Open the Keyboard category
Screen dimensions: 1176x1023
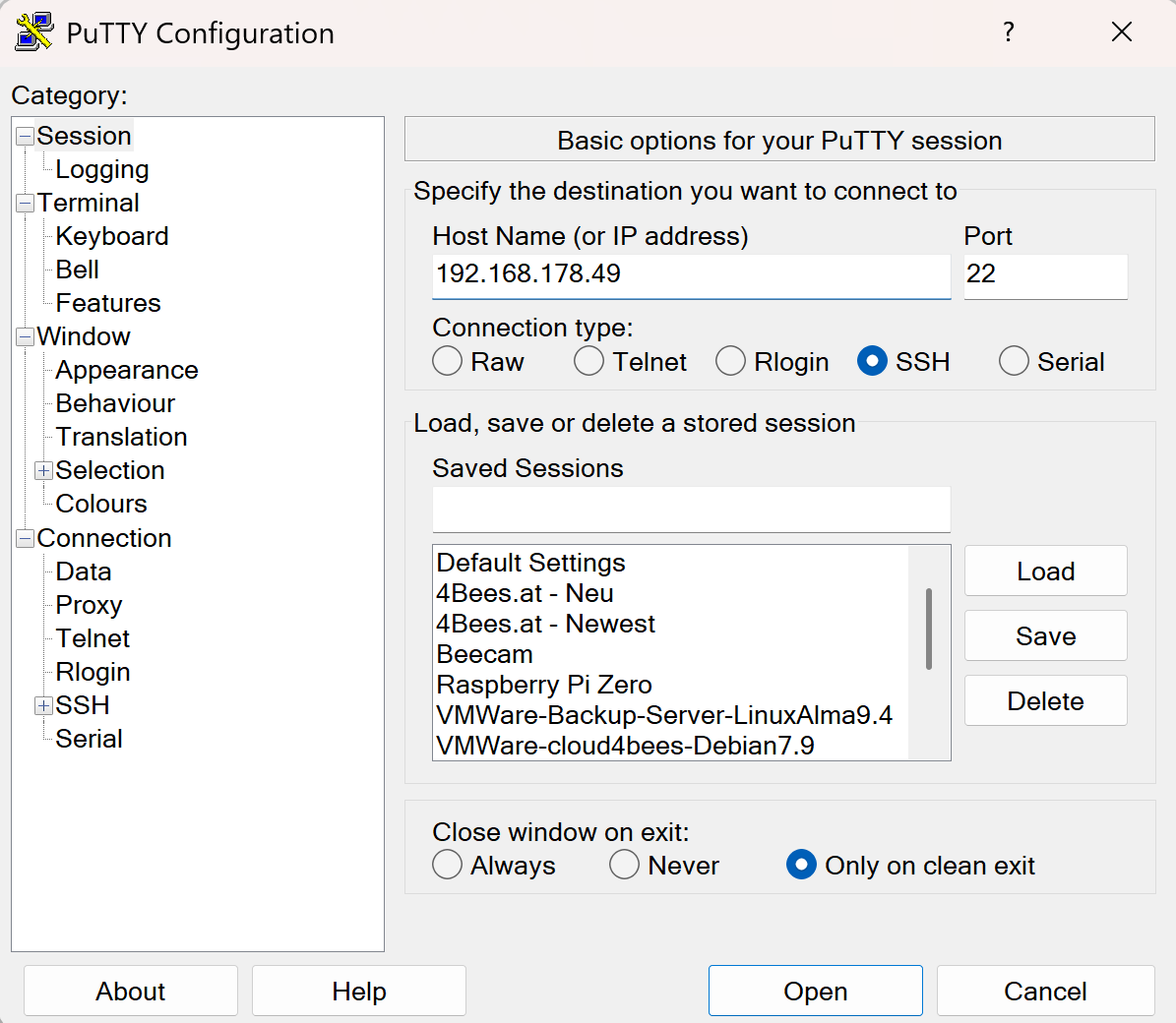pos(112,236)
